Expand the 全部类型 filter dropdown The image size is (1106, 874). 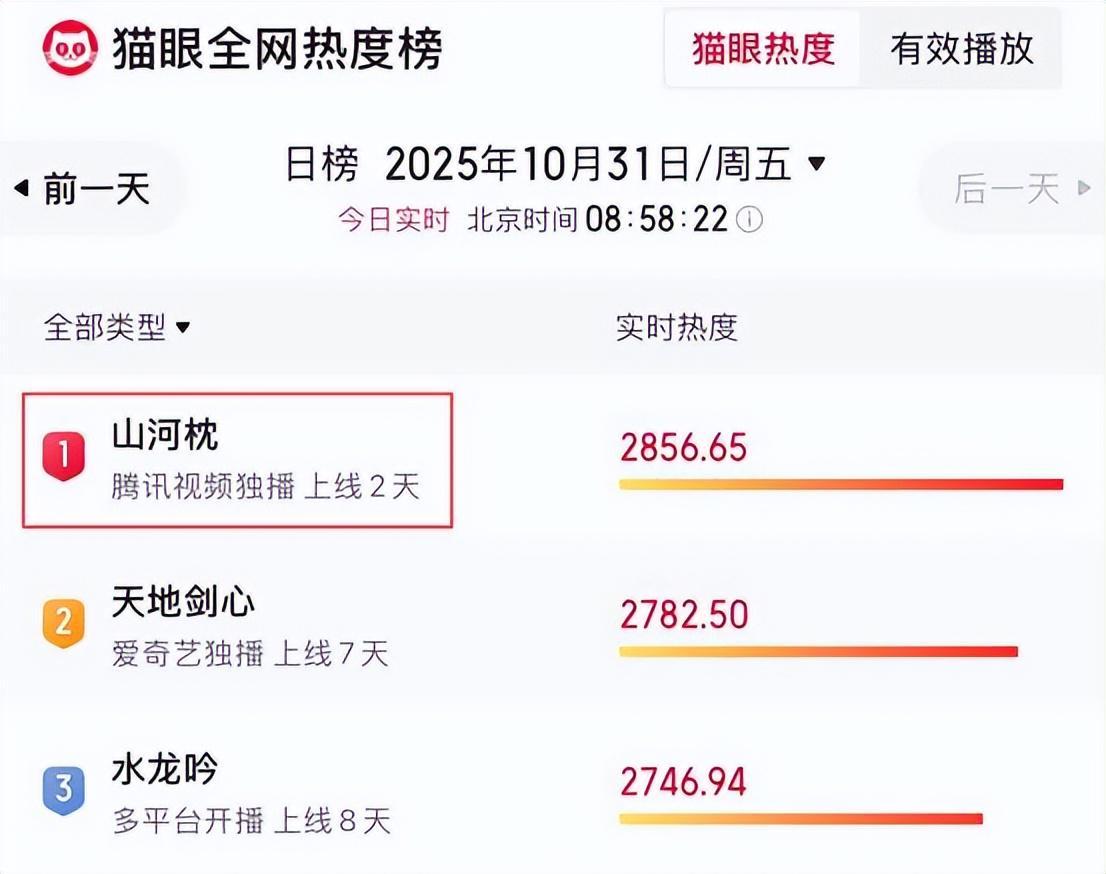pyautogui.click(x=183, y=327)
